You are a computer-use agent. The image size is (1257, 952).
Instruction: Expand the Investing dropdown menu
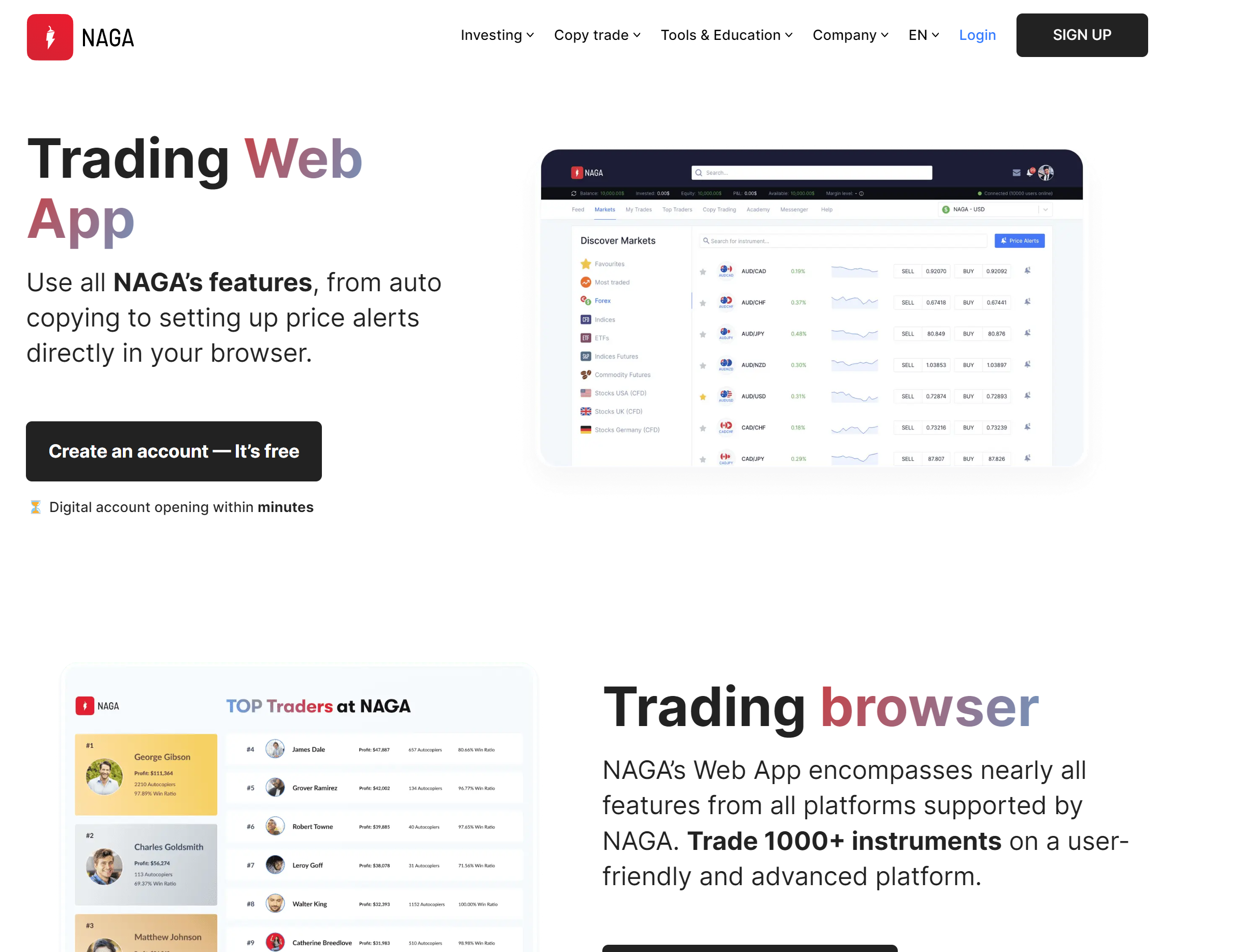coord(497,35)
